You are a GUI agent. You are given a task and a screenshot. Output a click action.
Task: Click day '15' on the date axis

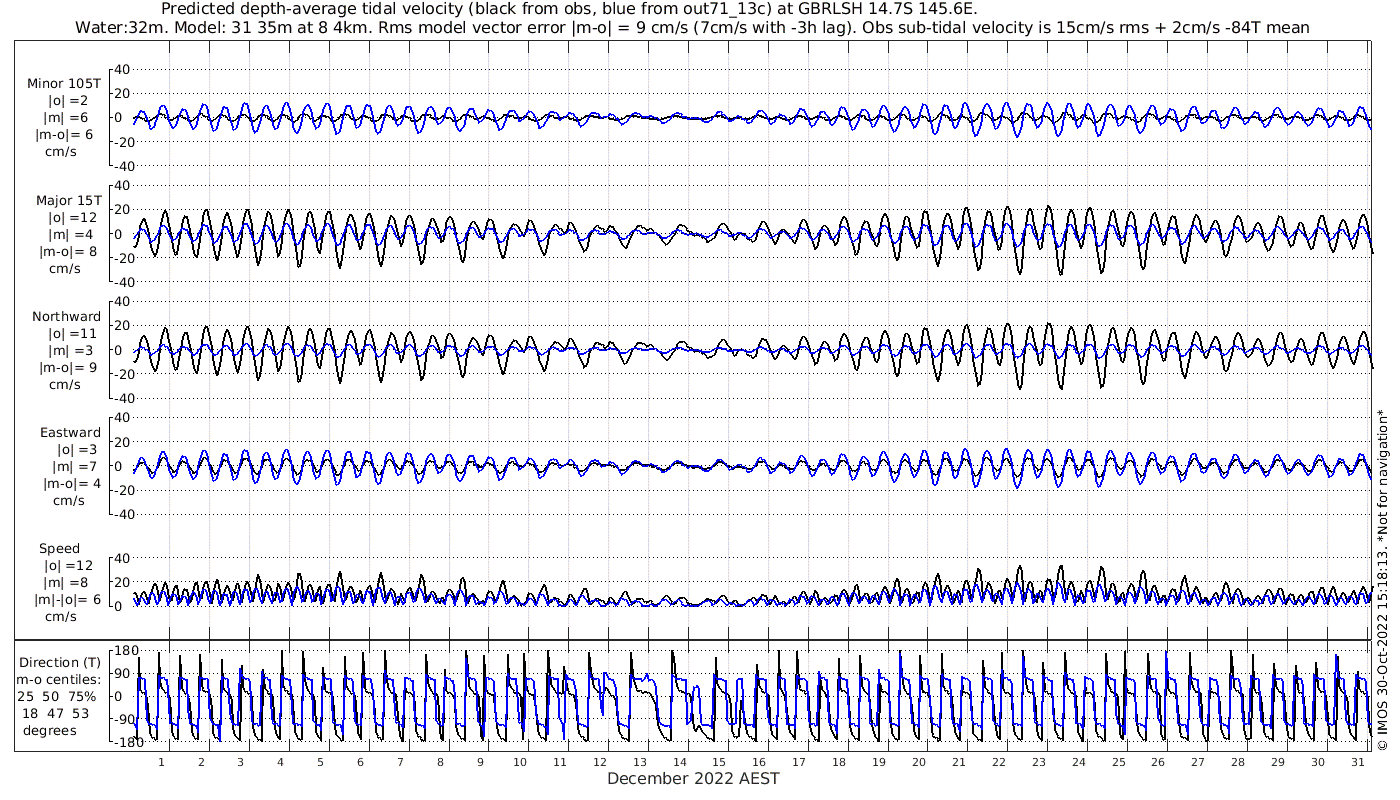(719, 762)
